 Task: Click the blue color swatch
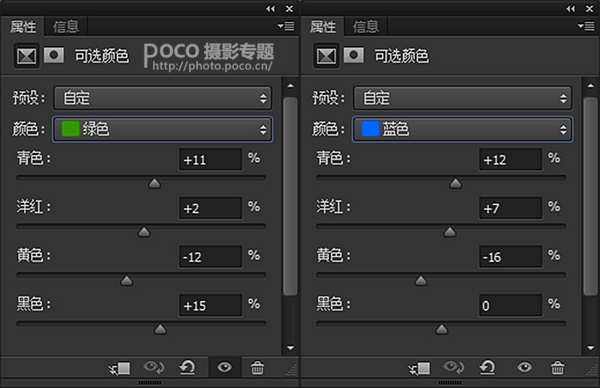[x=370, y=129]
